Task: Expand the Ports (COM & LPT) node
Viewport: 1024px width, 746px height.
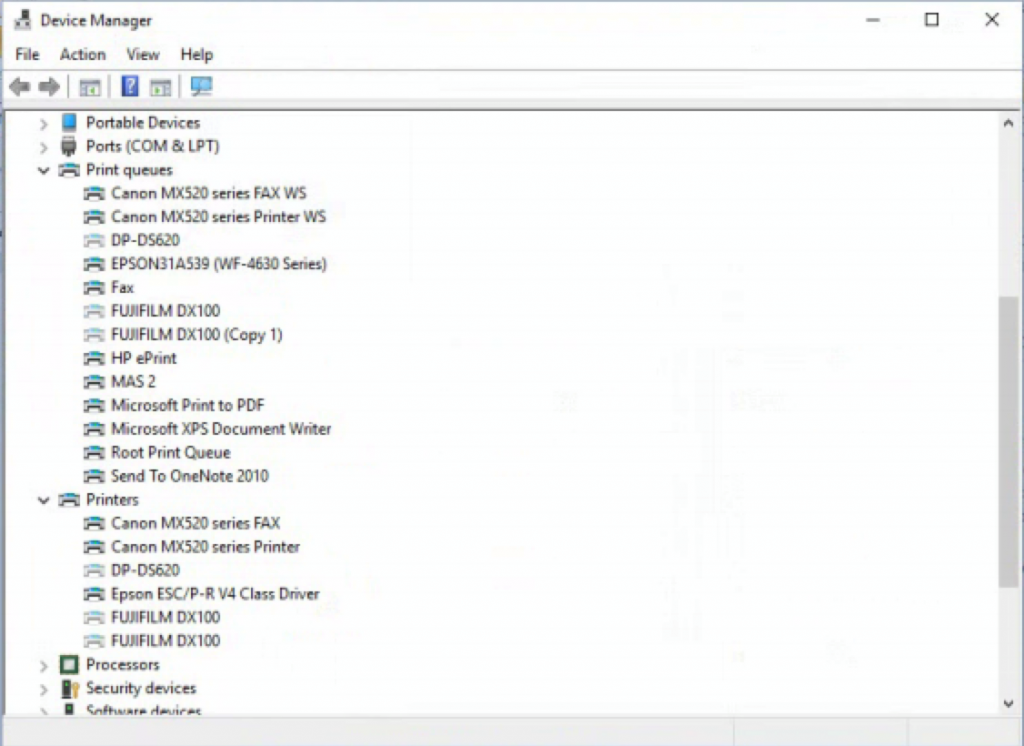Action: 44,148
